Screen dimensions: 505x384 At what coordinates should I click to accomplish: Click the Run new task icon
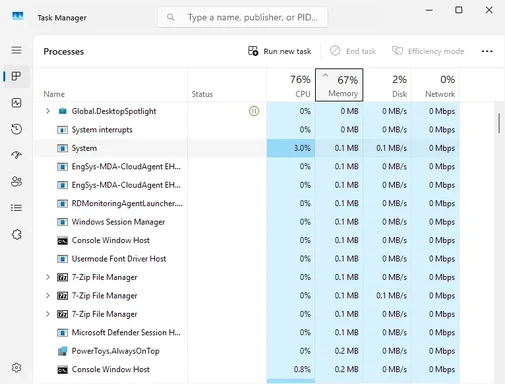[x=253, y=51]
